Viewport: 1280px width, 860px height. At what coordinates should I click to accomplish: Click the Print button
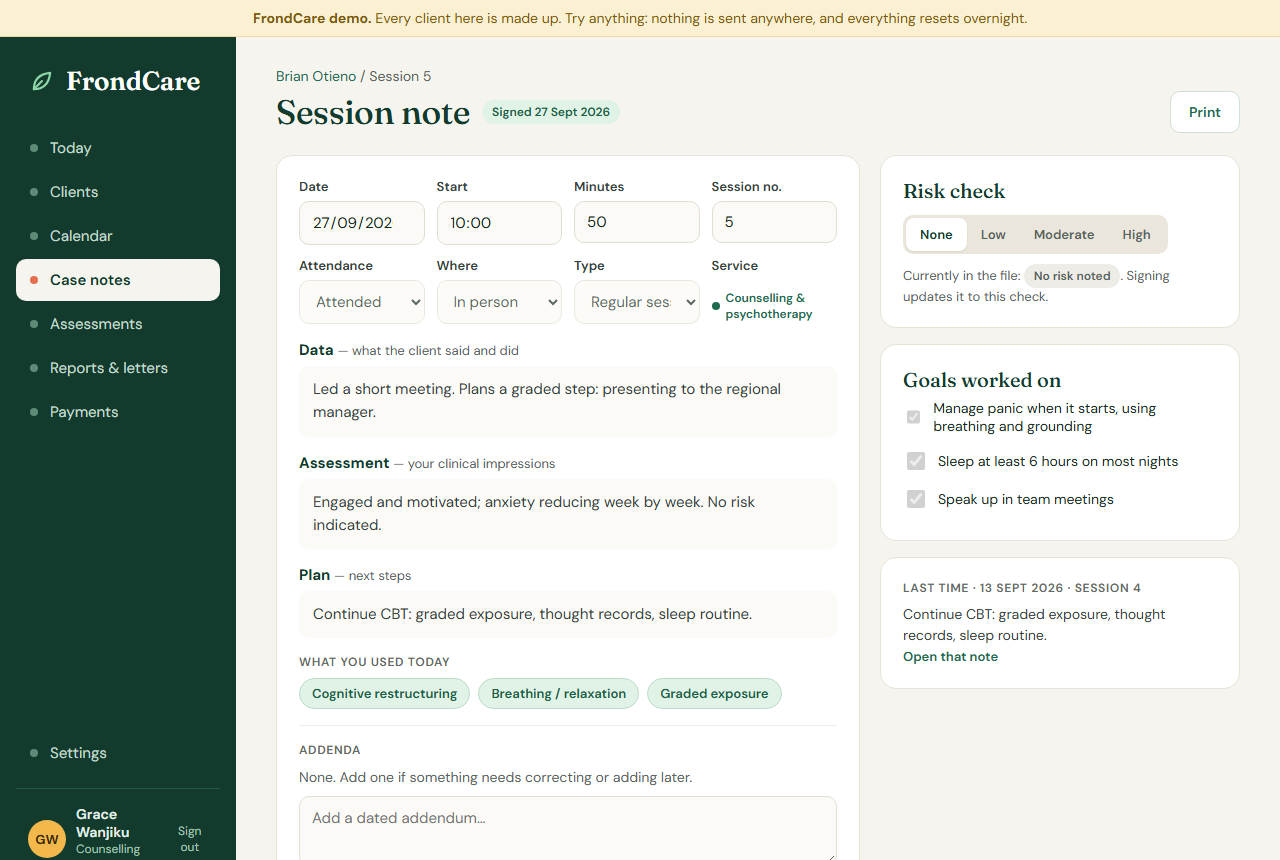(x=1205, y=112)
